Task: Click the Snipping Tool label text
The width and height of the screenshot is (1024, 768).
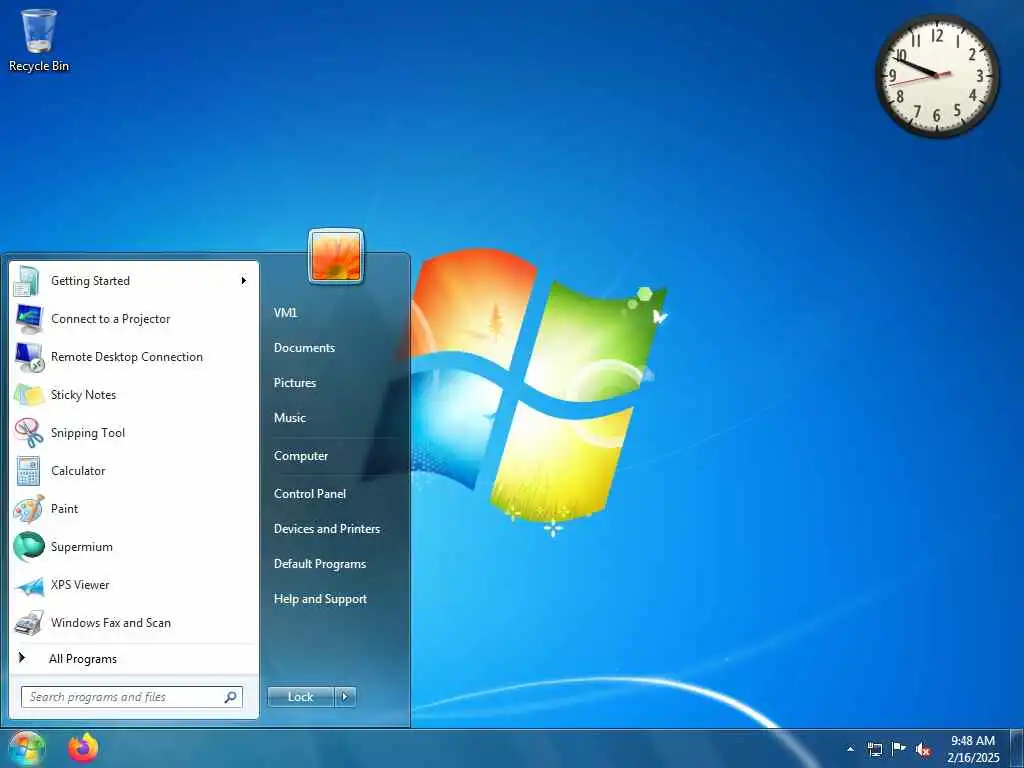Action: click(88, 433)
